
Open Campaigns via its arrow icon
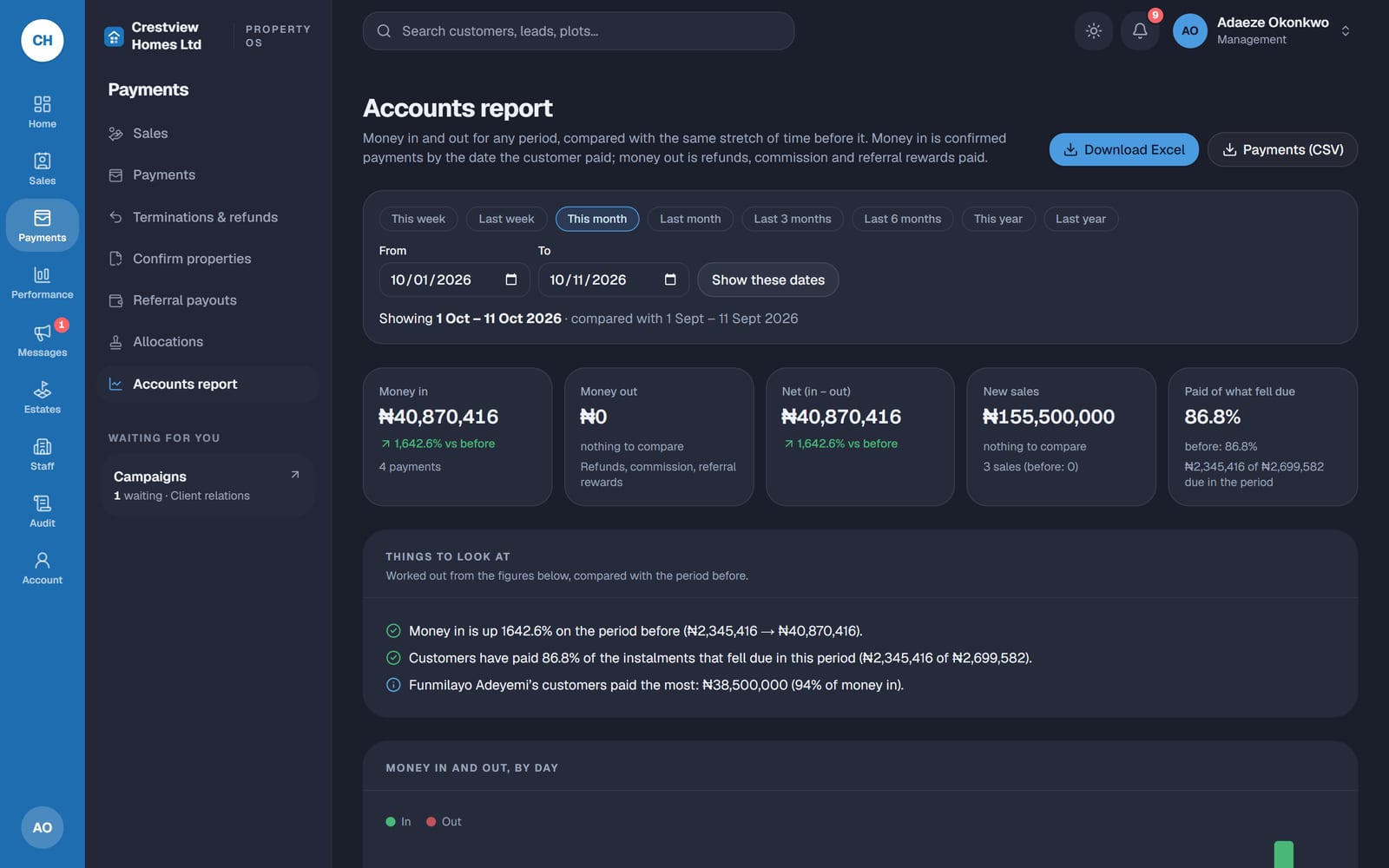tap(295, 475)
